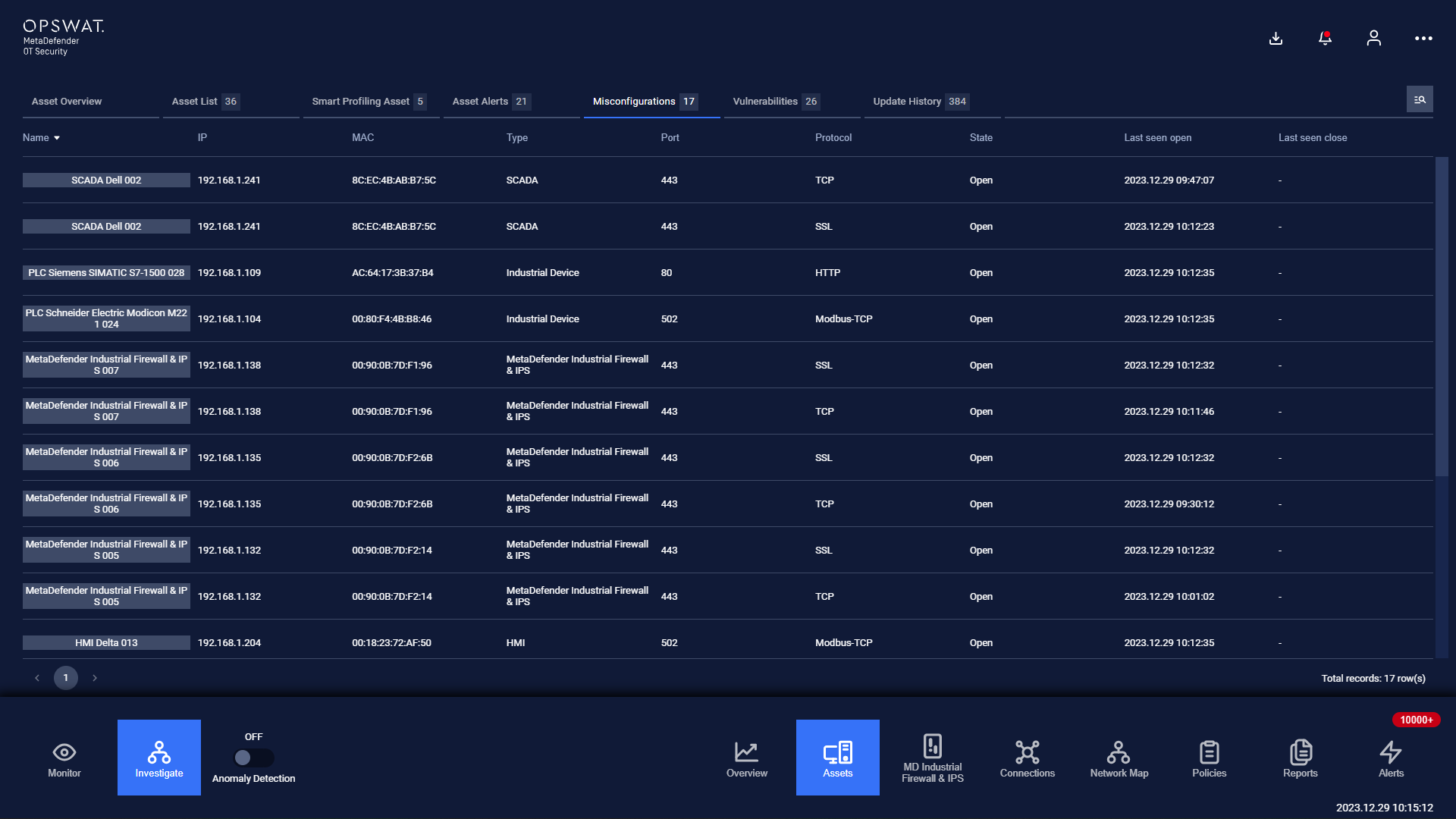Click timestamp 2023.12.29 09:47:07

click(1169, 180)
